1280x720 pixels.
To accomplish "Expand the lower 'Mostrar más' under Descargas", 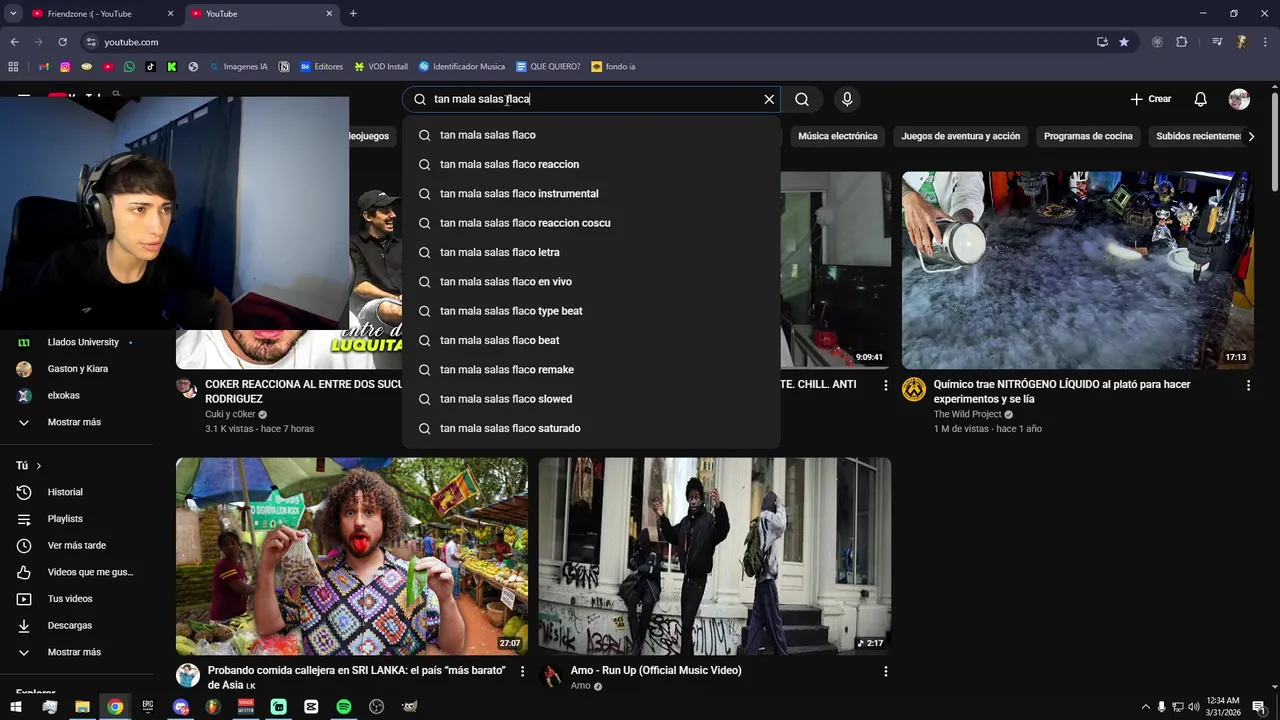I will tap(76, 652).
